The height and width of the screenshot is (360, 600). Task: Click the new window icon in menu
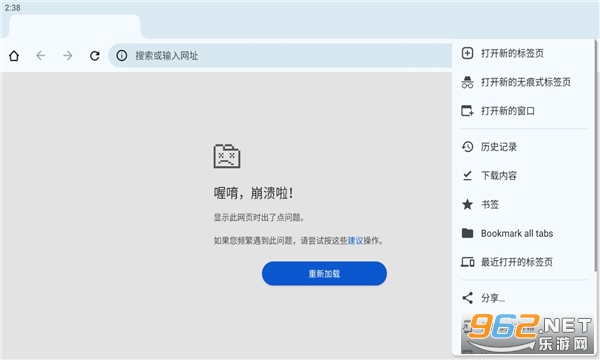tap(467, 111)
